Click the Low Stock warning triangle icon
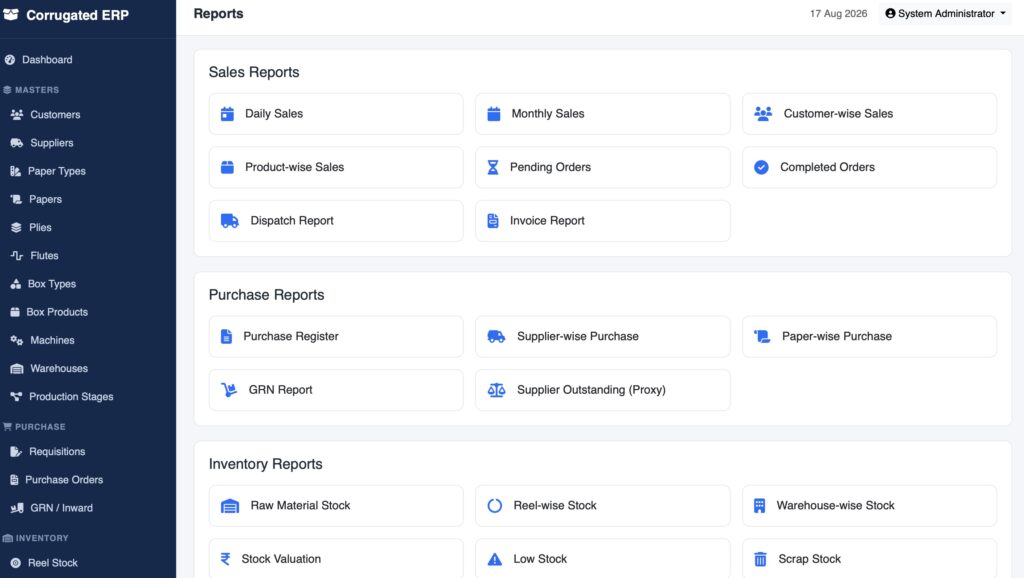Screen dimensions: 1024x578 [x=495, y=559]
